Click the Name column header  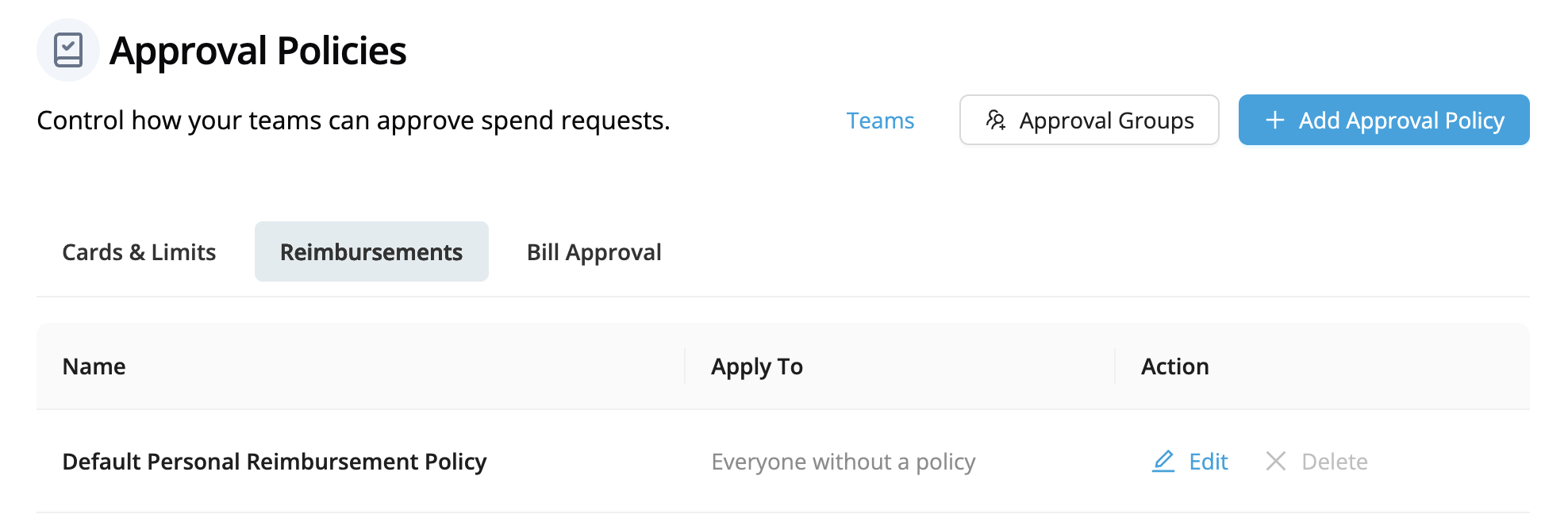pyautogui.click(x=94, y=366)
